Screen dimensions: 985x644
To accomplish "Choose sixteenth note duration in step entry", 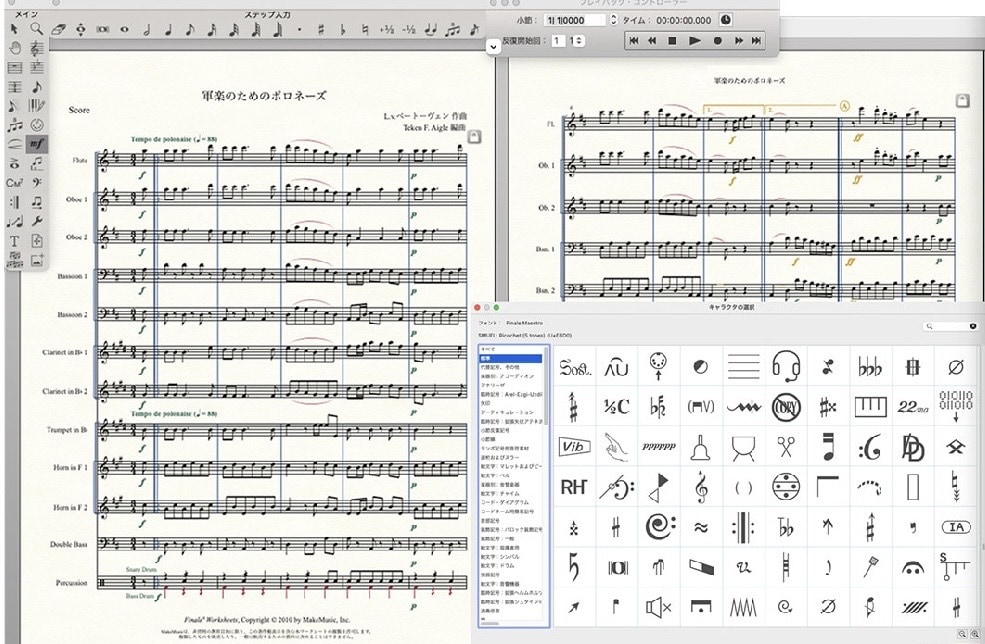I will tap(212, 29).
